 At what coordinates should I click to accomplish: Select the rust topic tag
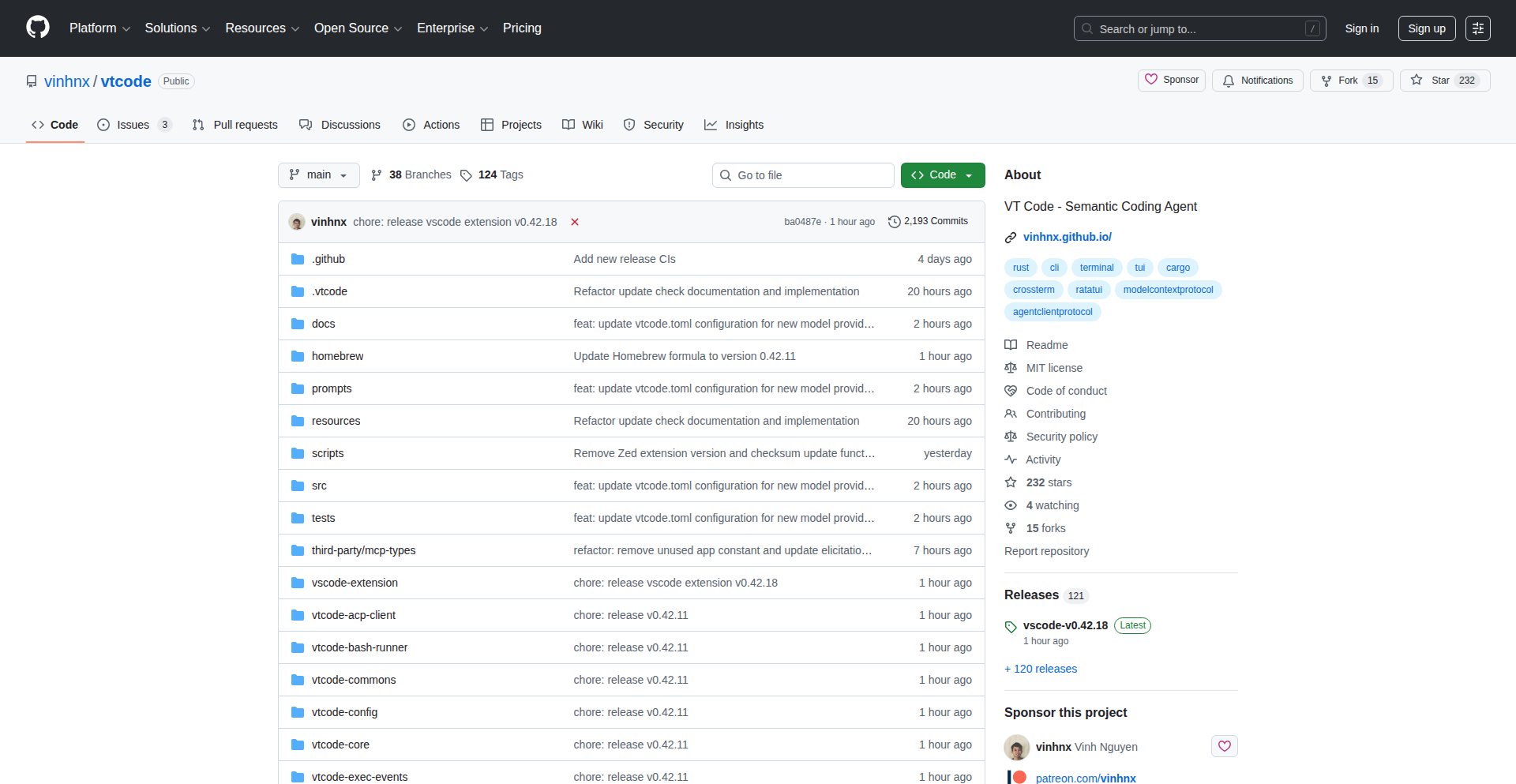point(1020,268)
